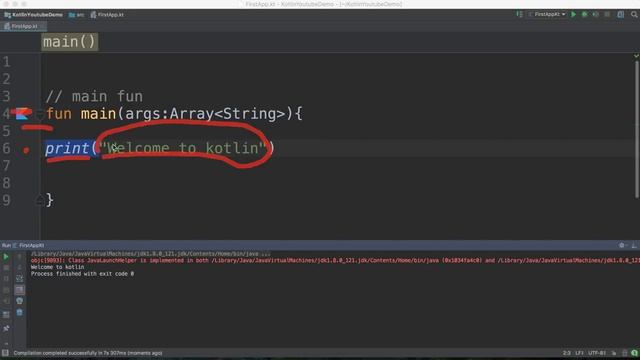Stop the process via the toolbar stop icon
Image resolution: width=640 pixels, height=360 pixels.
click(607, 15)
